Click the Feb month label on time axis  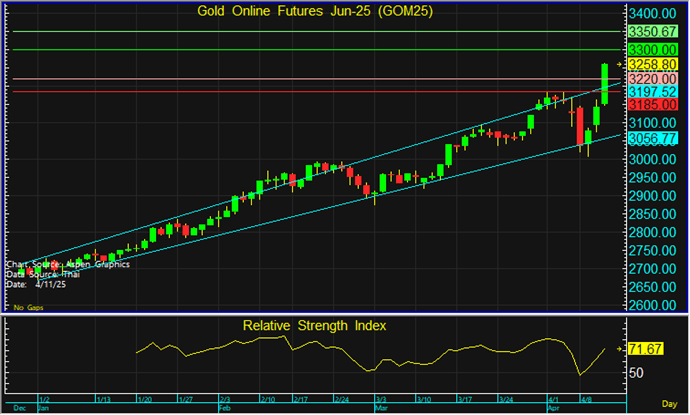coord(225,409)
